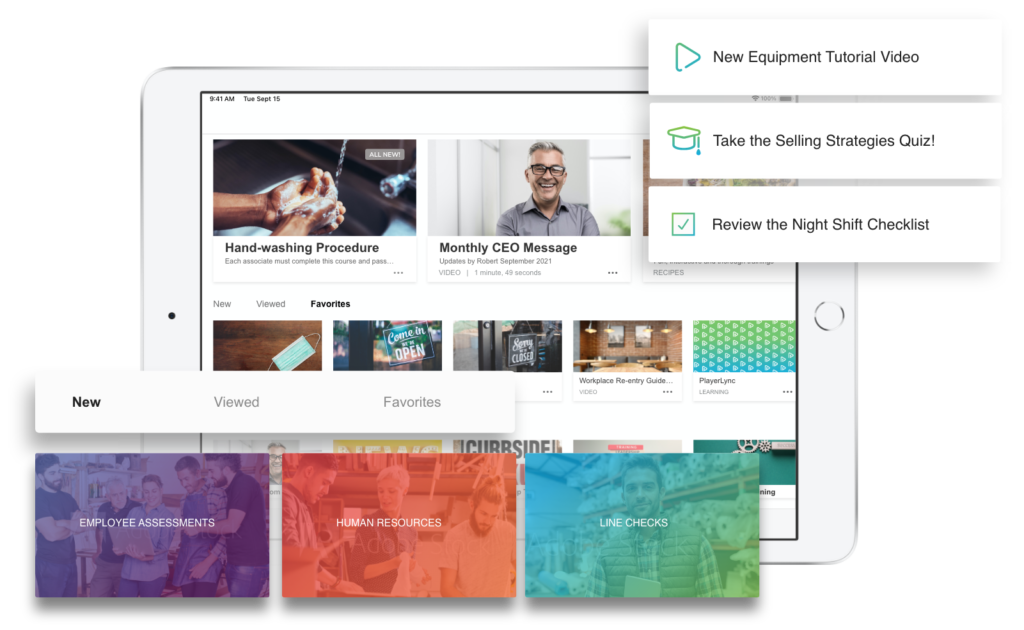Image resolution: width=1024 pixels, height=630 pixels.
Task: Open the ellipsis menu on Monthly CEO Message card
Action: (612, 272)
